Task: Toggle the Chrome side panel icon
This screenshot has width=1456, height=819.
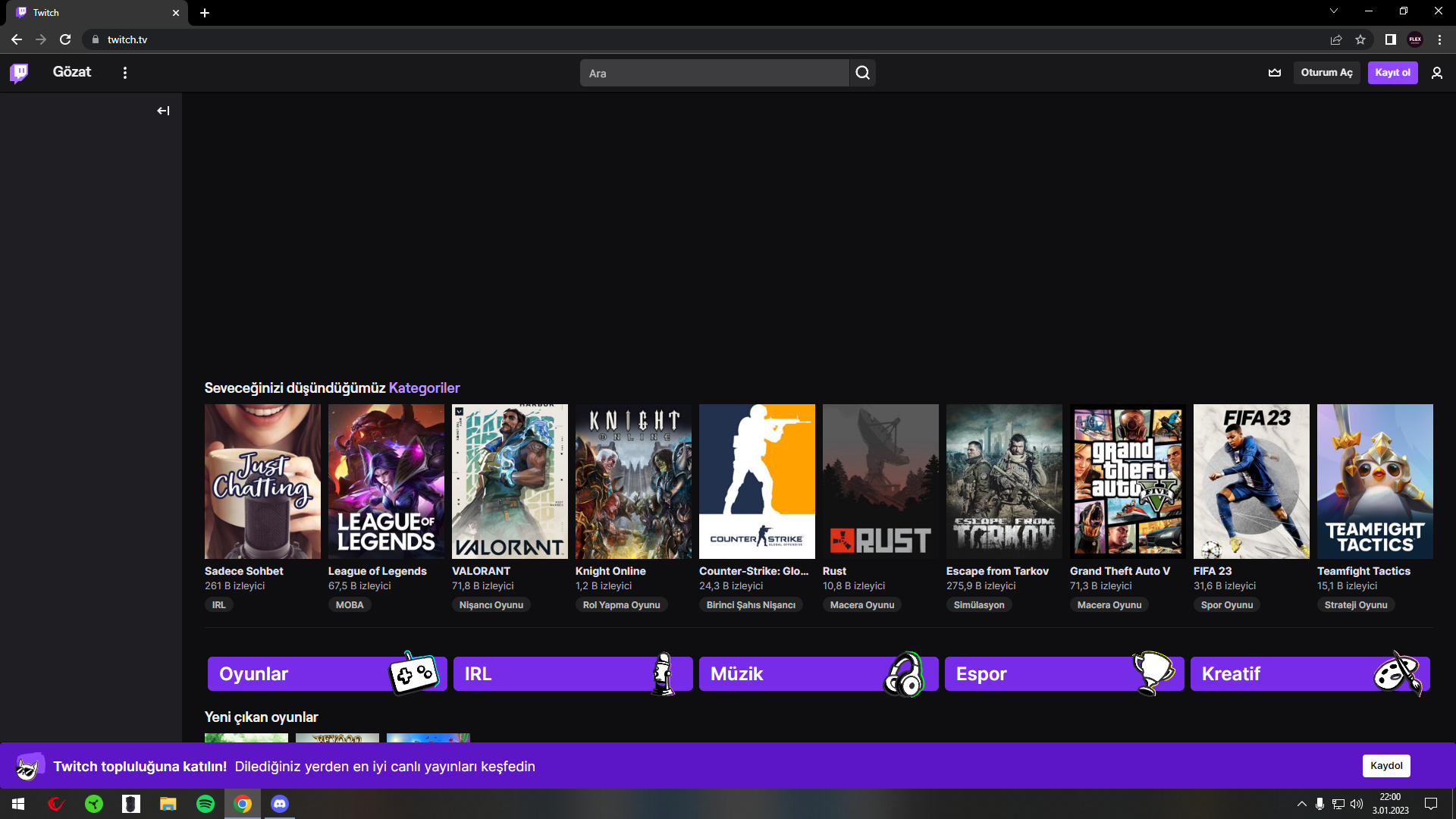Action: click(1390, 39)
